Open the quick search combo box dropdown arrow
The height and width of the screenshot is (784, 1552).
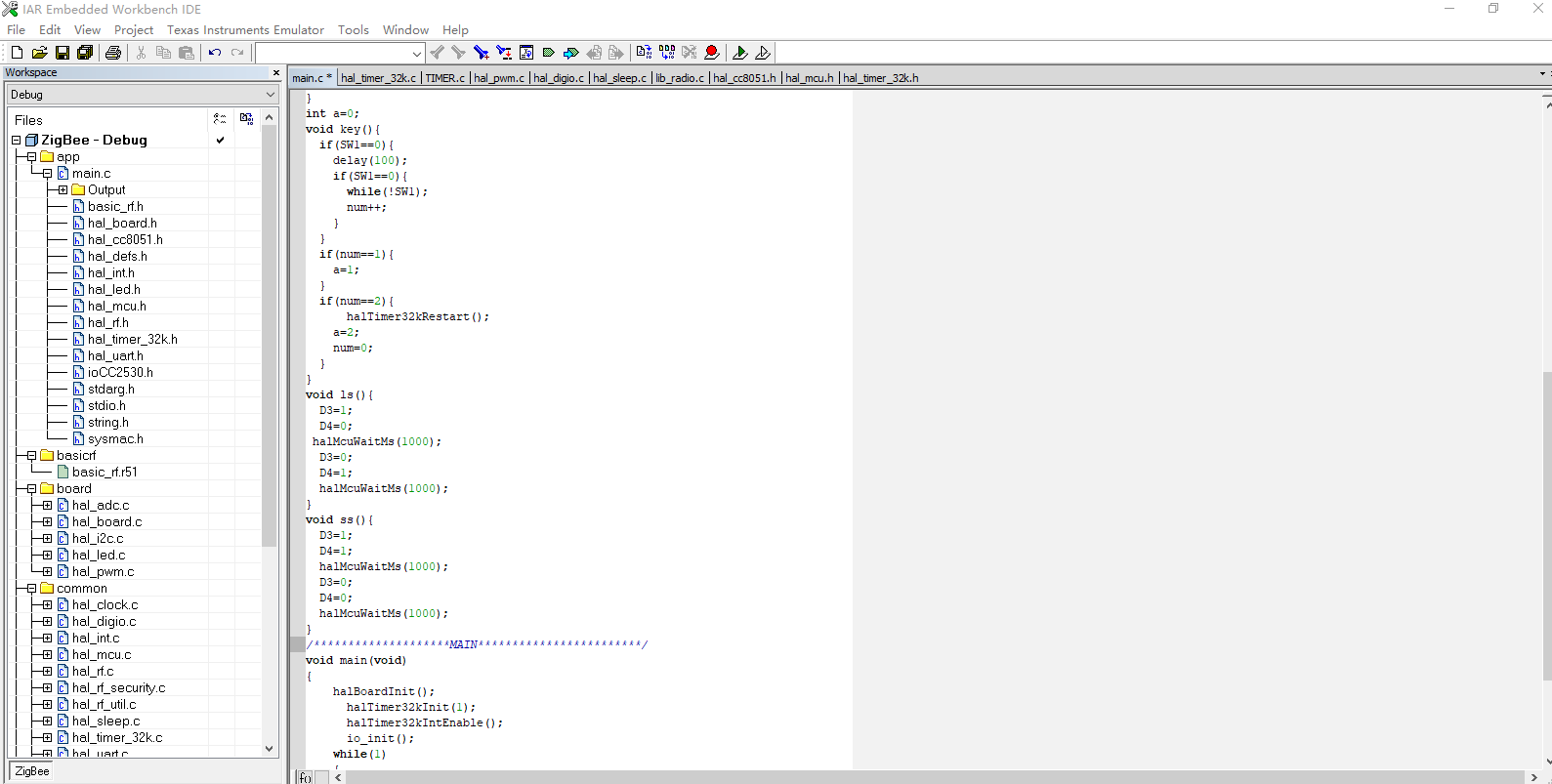pyautogui.click(x=417, y=54)
